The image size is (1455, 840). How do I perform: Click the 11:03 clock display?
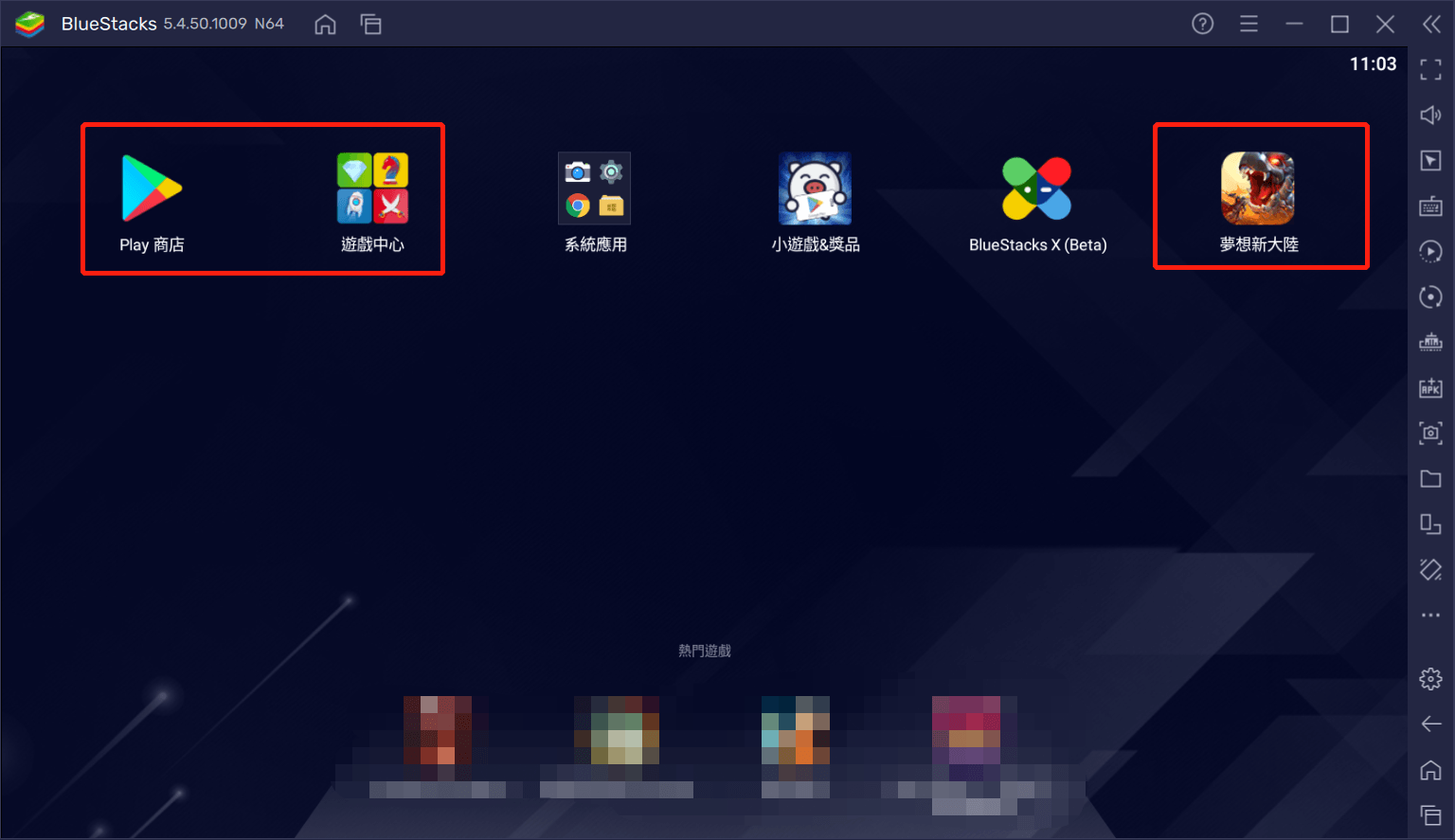1373,64
